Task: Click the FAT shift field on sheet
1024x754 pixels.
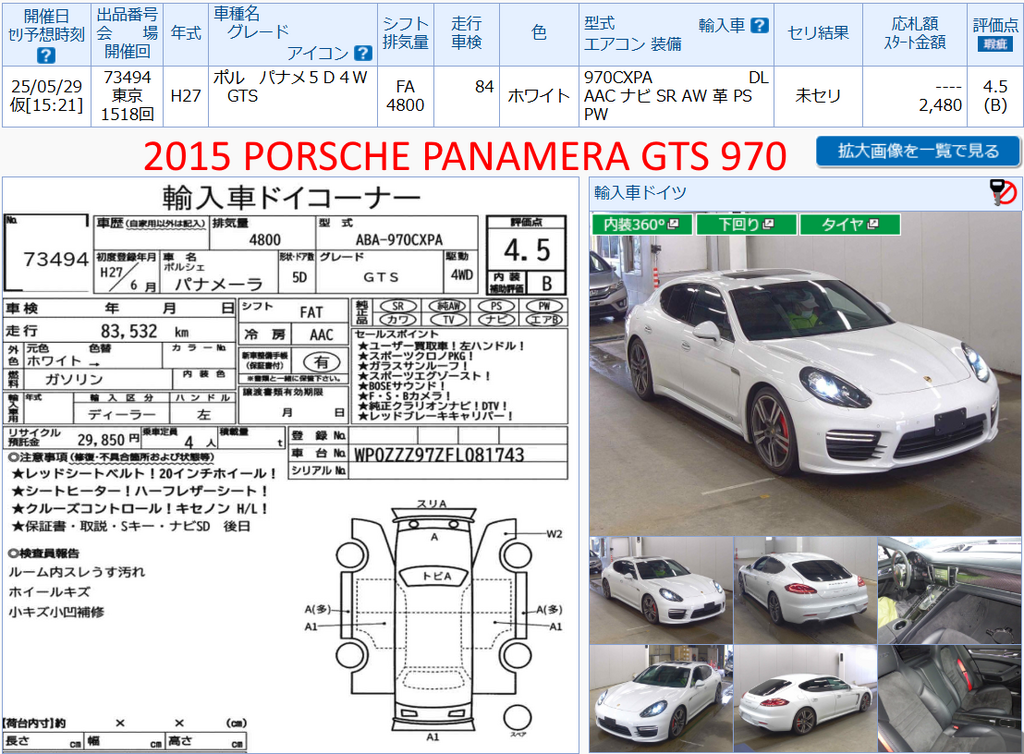Action: click(312, 312)
